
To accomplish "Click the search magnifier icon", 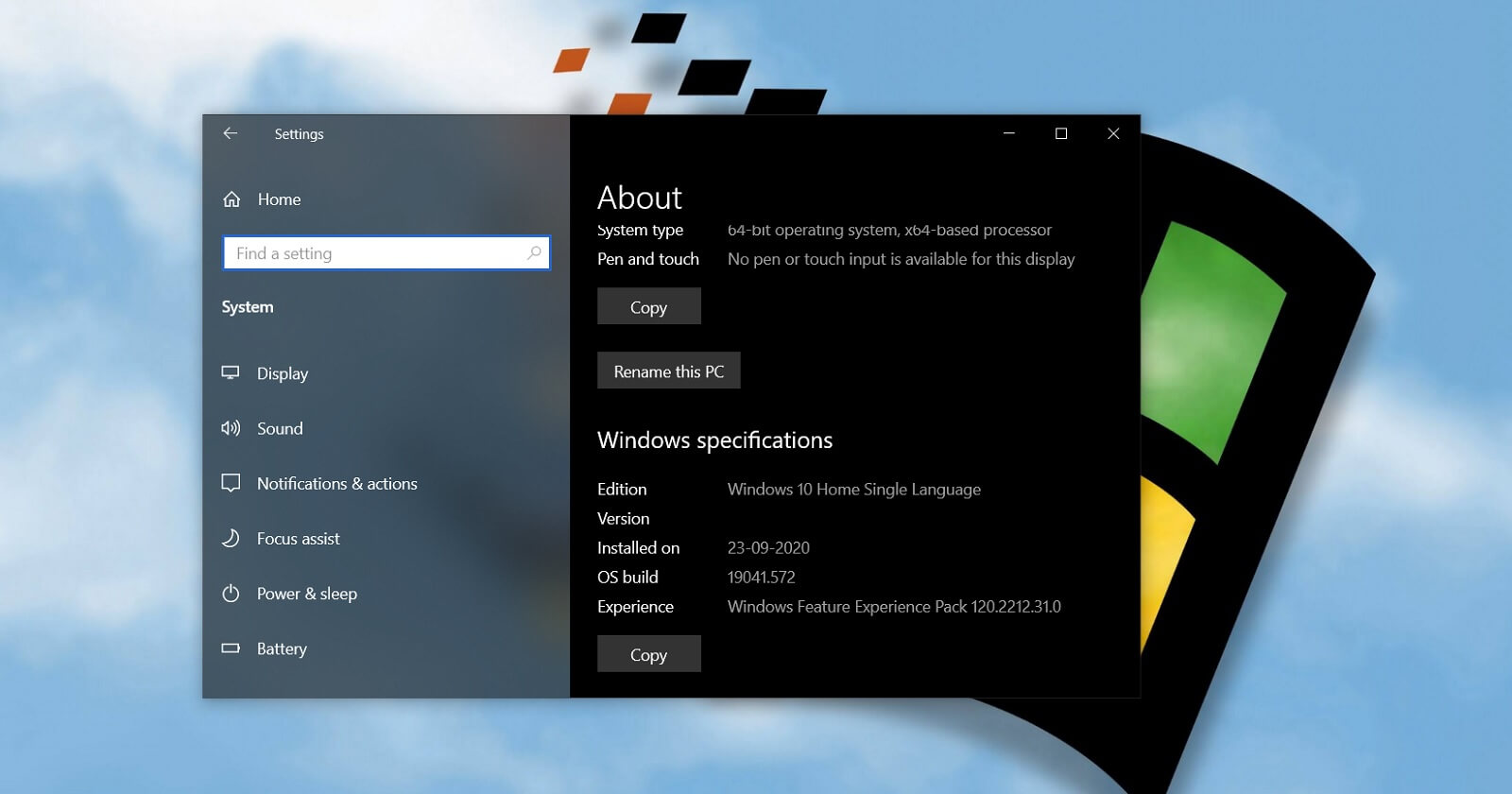I will tap(534, 252).
